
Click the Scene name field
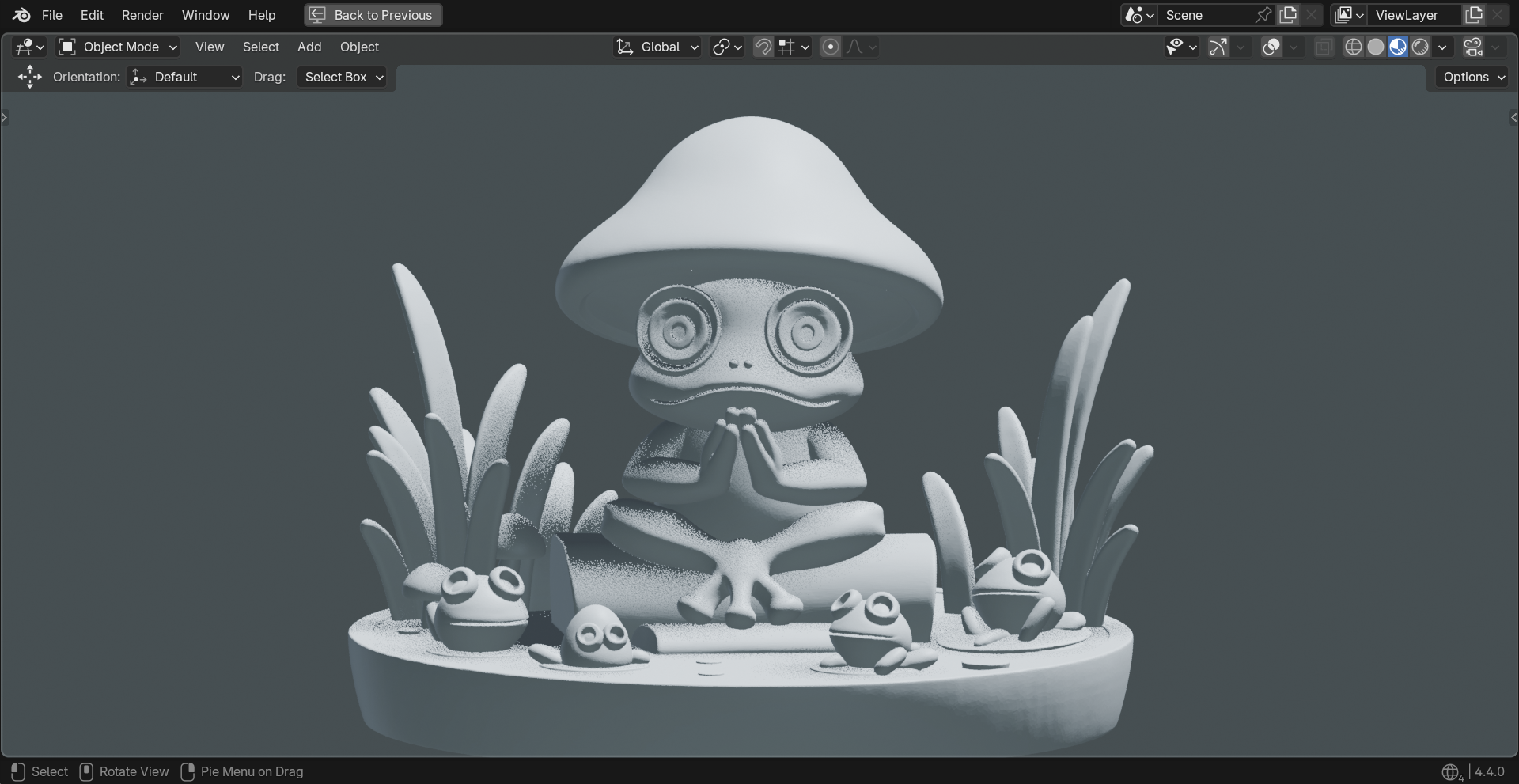click(x=1206, y=15)
